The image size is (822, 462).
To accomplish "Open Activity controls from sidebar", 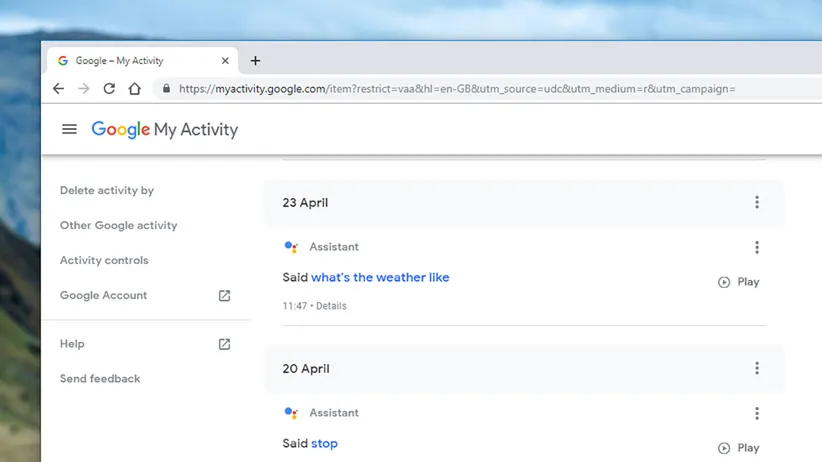I will pyautogui.click(x=104, y=261).
